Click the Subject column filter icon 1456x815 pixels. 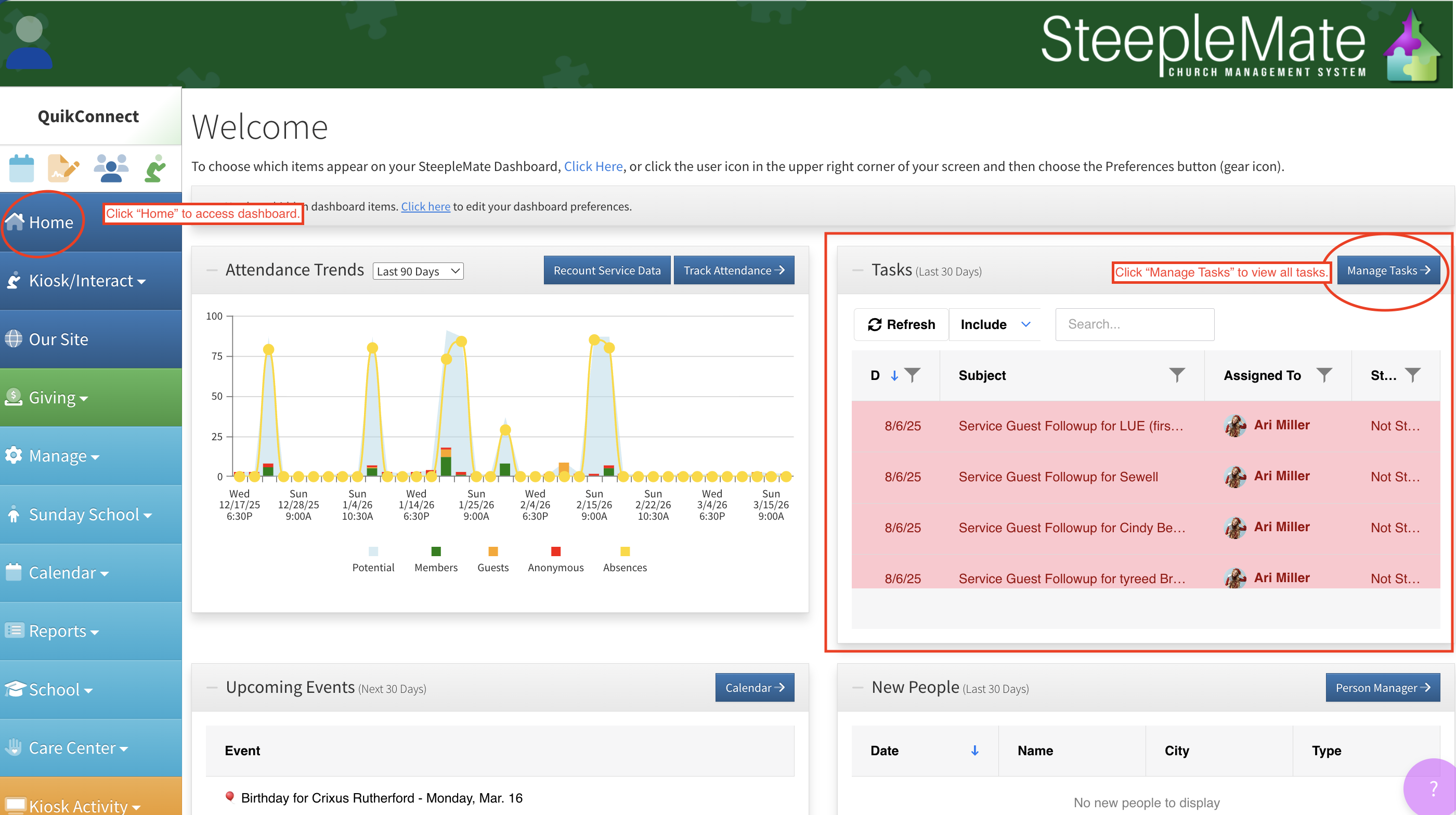point(1177,375)
